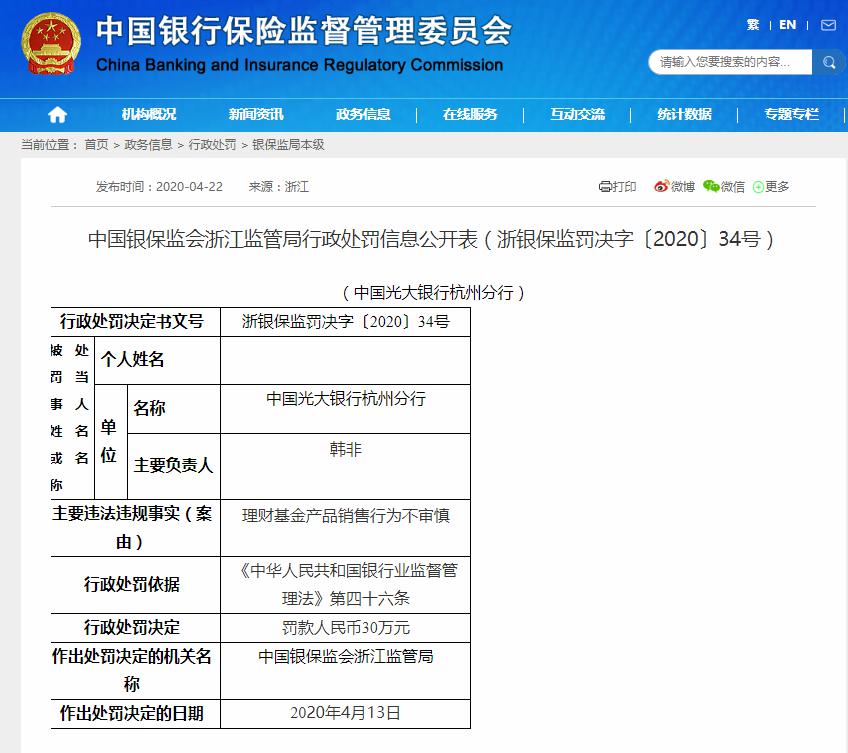The image size is (848, 753).
Task: Click cell 《中华人民共和国银行业监督管理法》第四十六条
Action: pos(346,585)
